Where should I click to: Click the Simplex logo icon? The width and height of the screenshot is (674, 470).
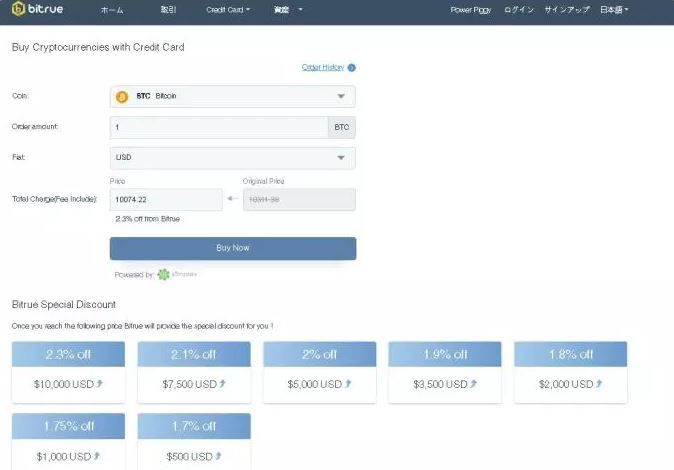pyautogui.click(x=164, y=274)
